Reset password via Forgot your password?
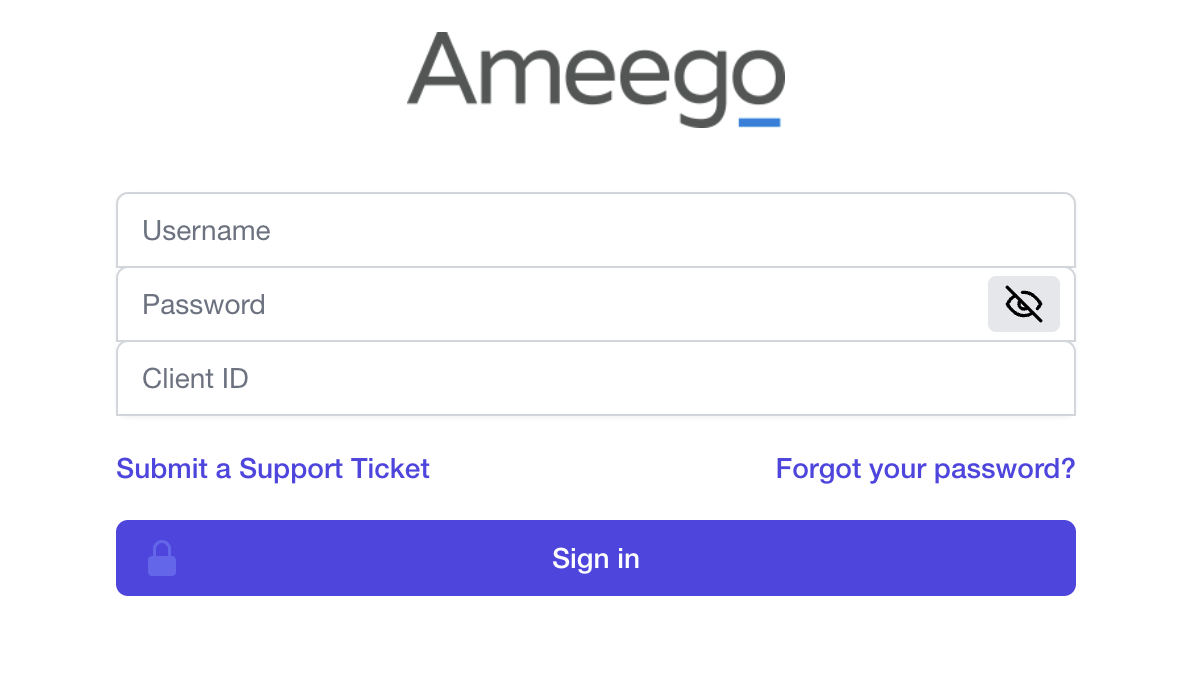This screenshot has height=676, width=1178. 925,468
